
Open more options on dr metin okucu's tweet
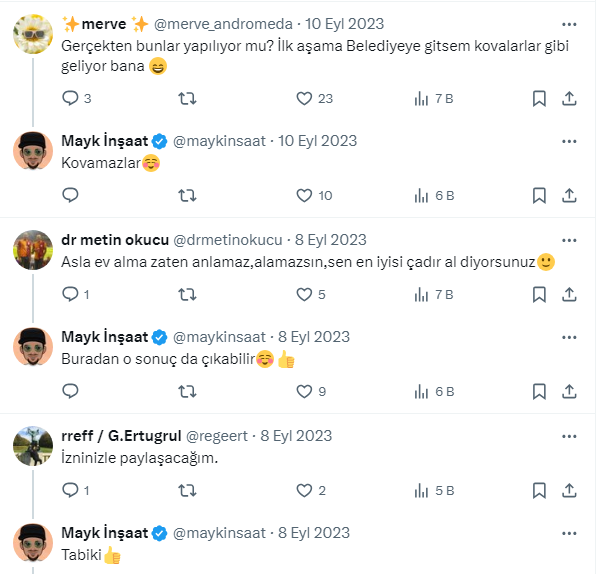click(569, 240)
